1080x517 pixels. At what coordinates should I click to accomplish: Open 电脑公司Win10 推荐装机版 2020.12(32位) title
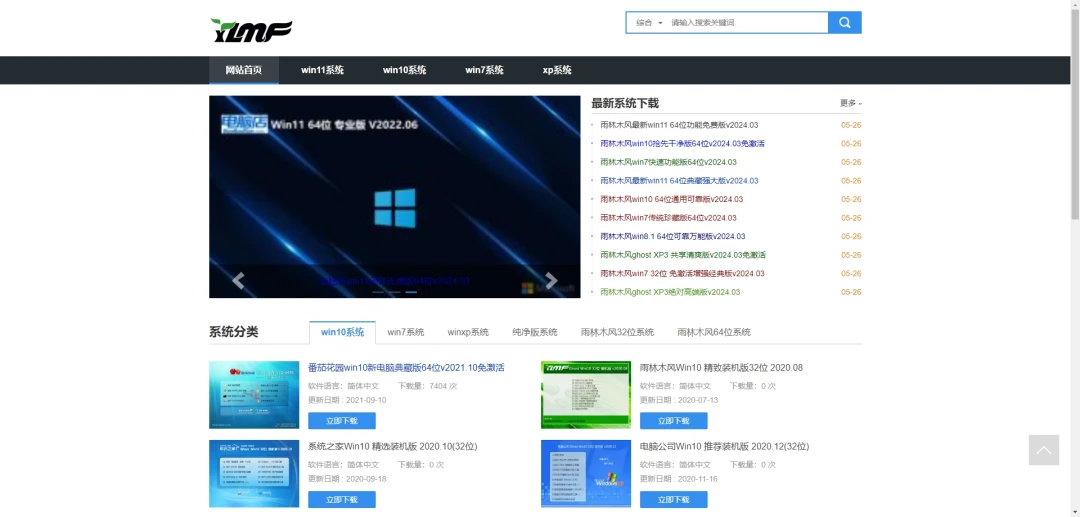point(725,447)
